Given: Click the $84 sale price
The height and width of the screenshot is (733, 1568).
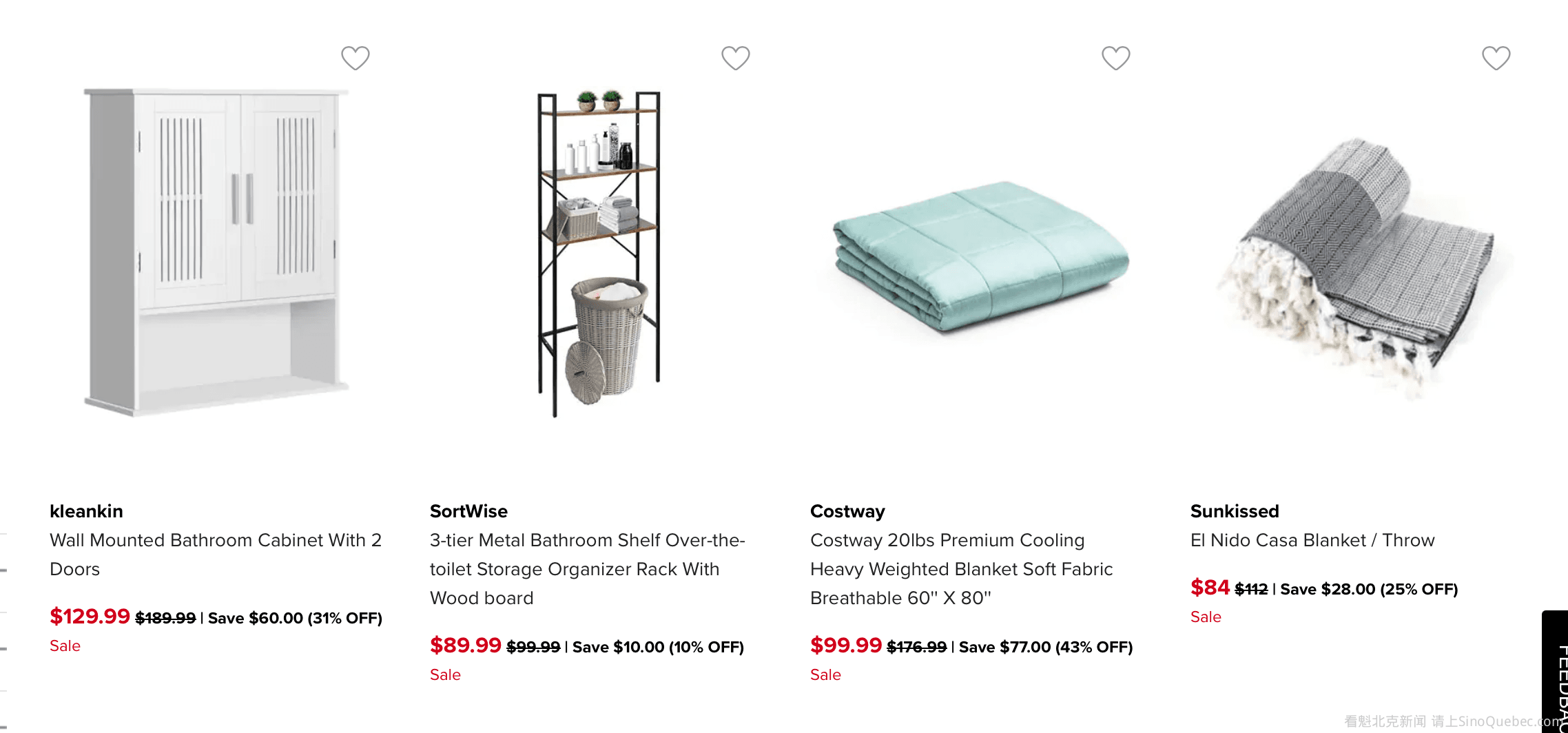Looking at the screenshot, I should point(1210,588).
